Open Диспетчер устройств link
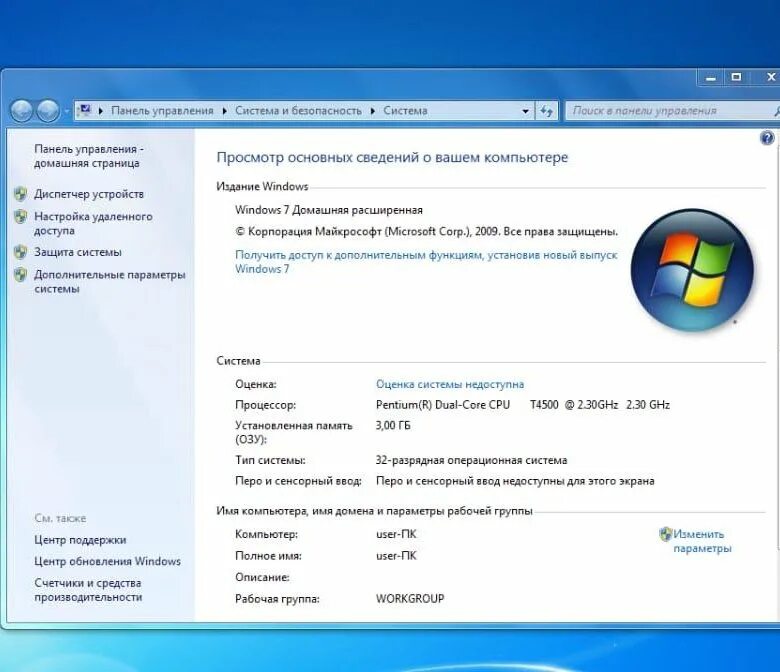Viewport: 780px width, 672px height. [x=89, y=194]
